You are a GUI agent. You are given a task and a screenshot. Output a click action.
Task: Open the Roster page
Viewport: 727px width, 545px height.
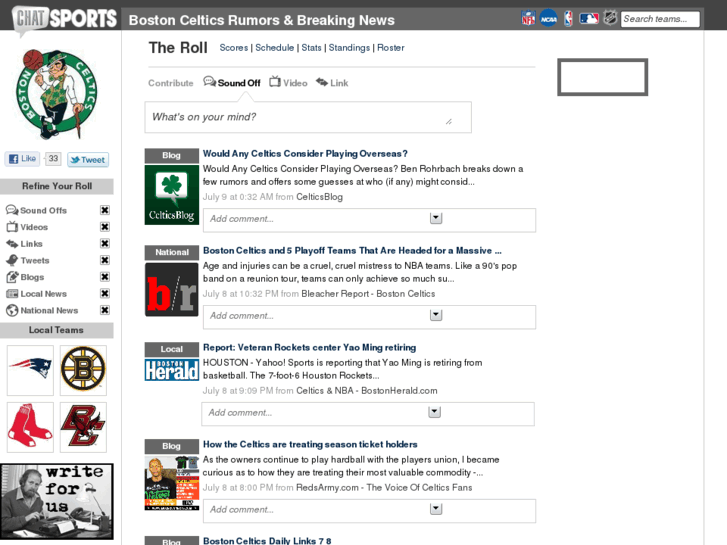(x=390, y=48)
